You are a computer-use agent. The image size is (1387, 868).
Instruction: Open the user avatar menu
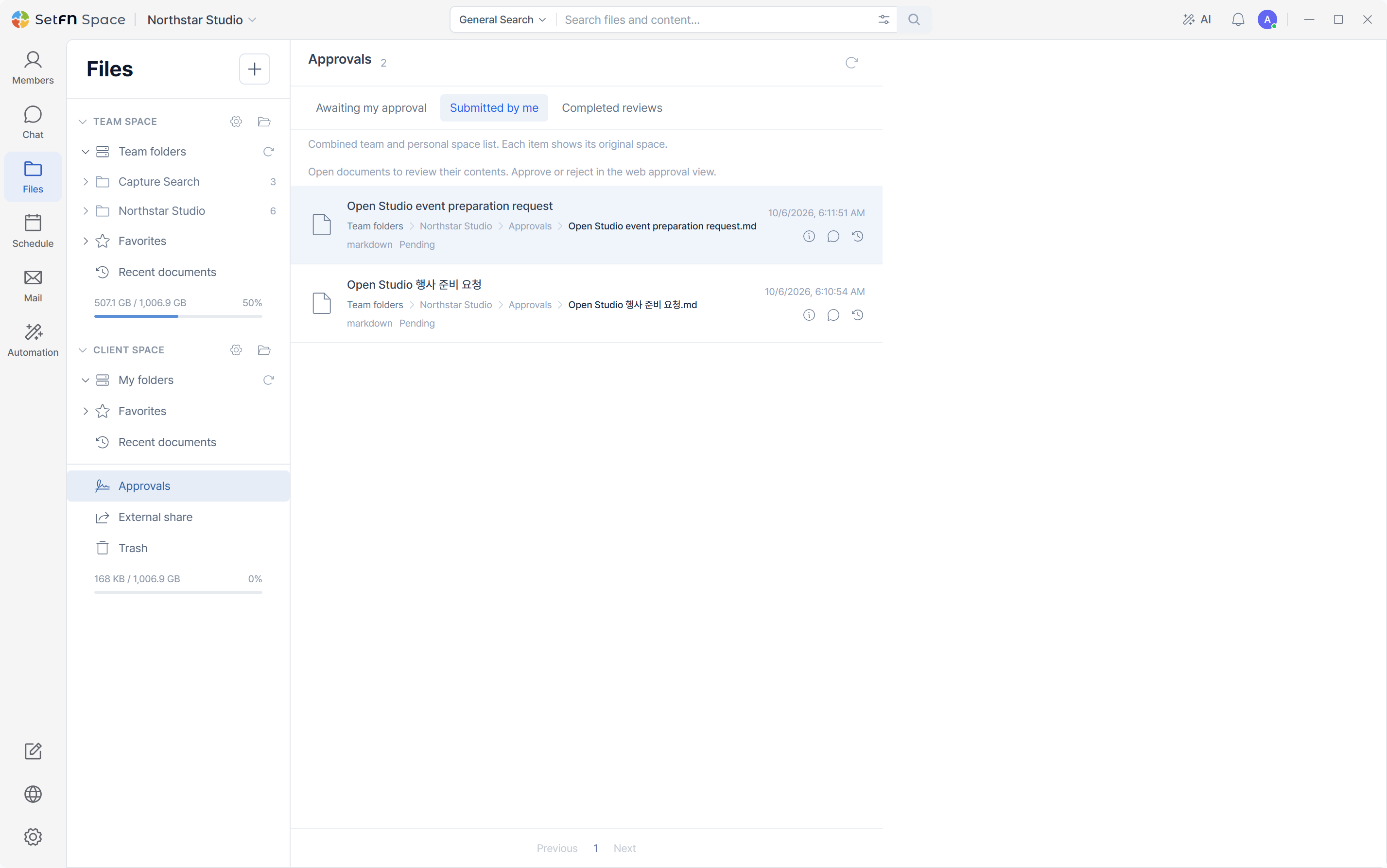[1267, 19]
